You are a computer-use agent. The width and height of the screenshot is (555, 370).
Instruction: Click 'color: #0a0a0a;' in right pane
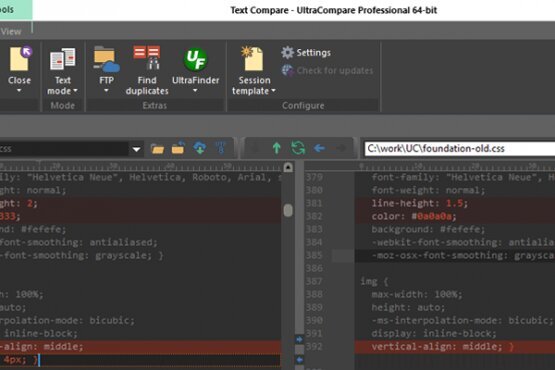pyautogui.click(x=414, y=216)
